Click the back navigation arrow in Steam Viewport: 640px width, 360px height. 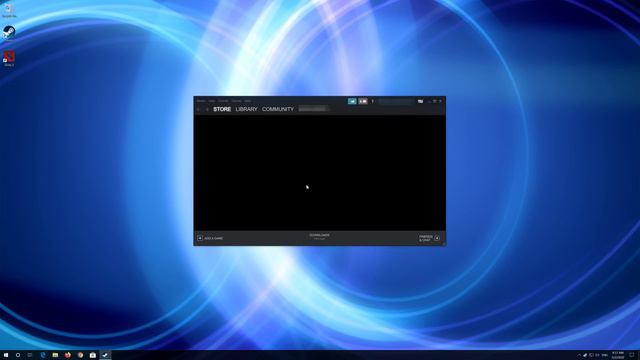[x=199, y=109]
